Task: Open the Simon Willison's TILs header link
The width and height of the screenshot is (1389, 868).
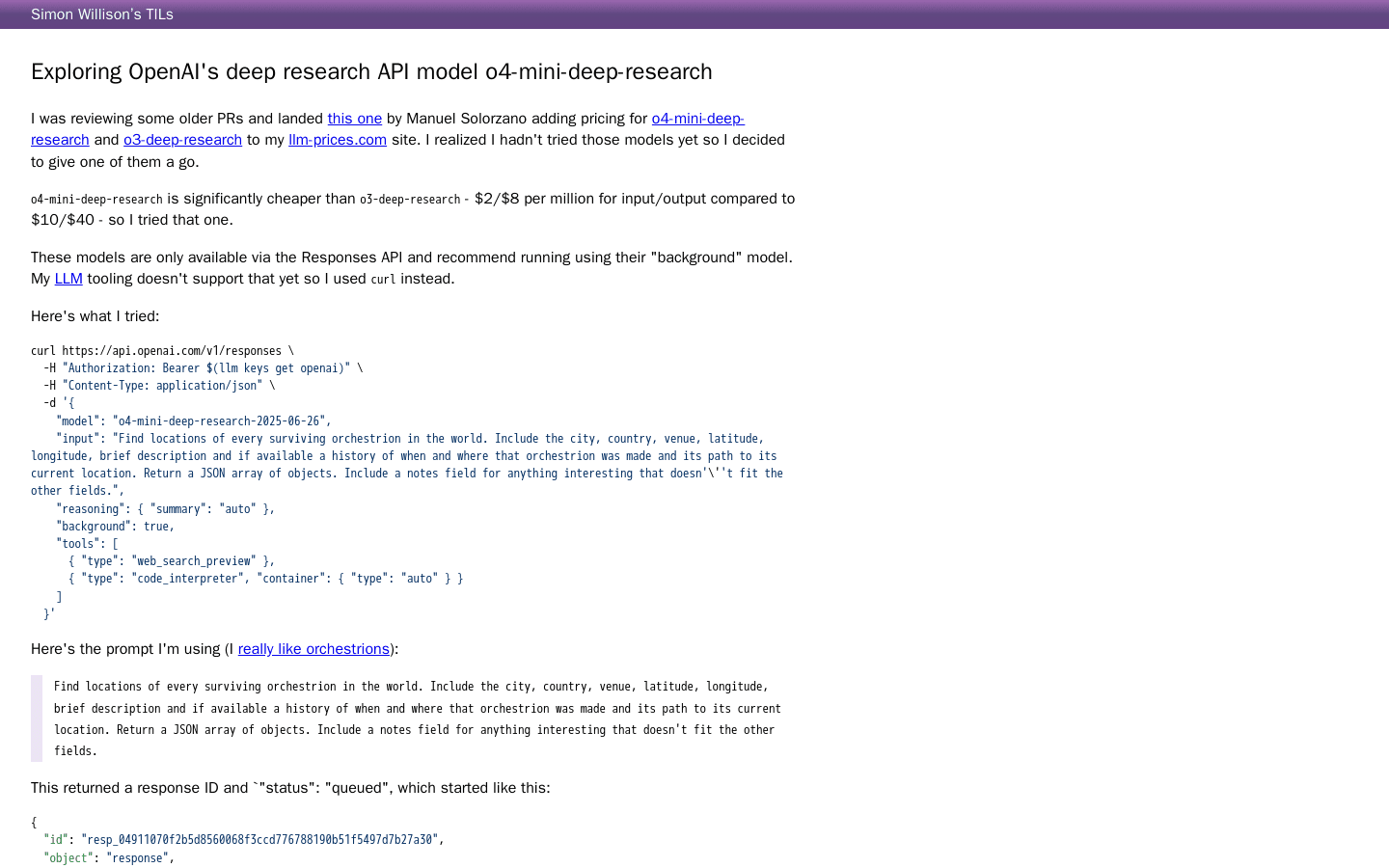Action: [101, 14]
